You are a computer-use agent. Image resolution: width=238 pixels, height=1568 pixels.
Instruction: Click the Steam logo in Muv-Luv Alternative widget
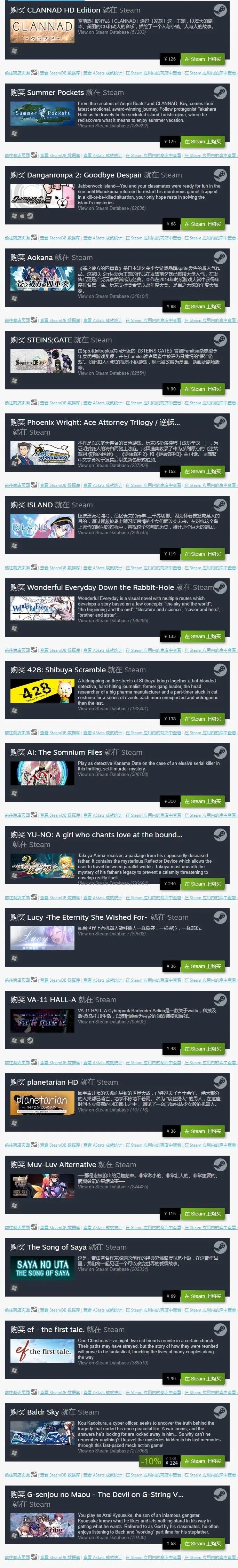(x=220, y=1165)
